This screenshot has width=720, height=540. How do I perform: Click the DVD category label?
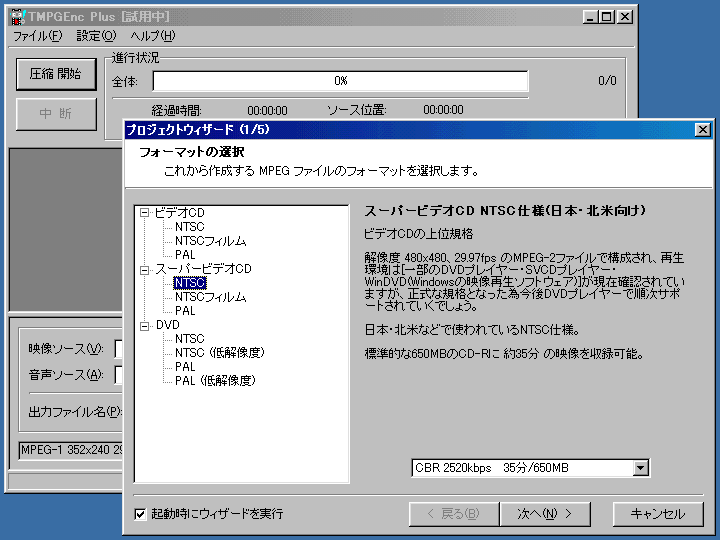click(x=168, y=325)
